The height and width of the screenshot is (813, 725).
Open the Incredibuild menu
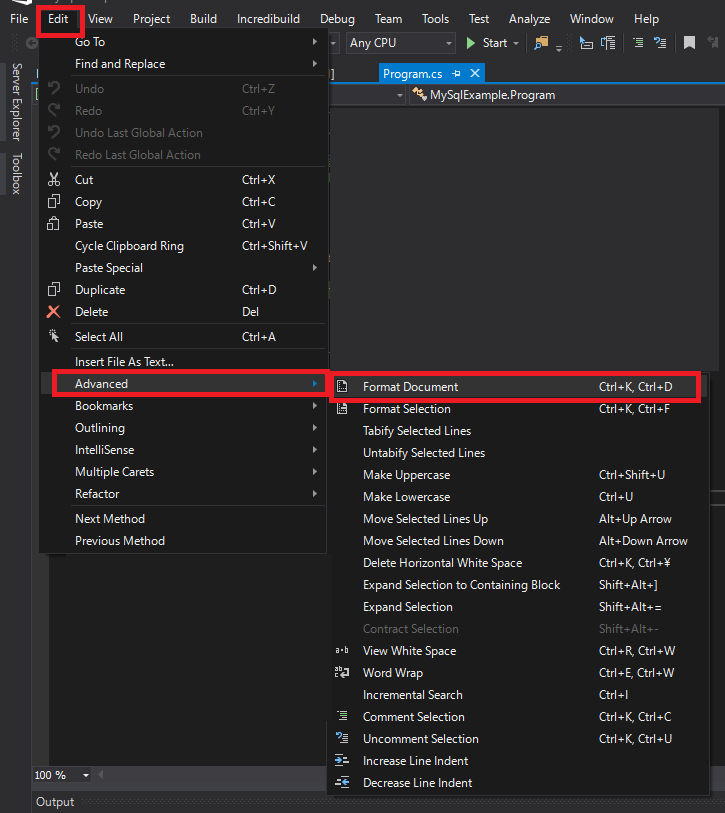coord(268,19)
